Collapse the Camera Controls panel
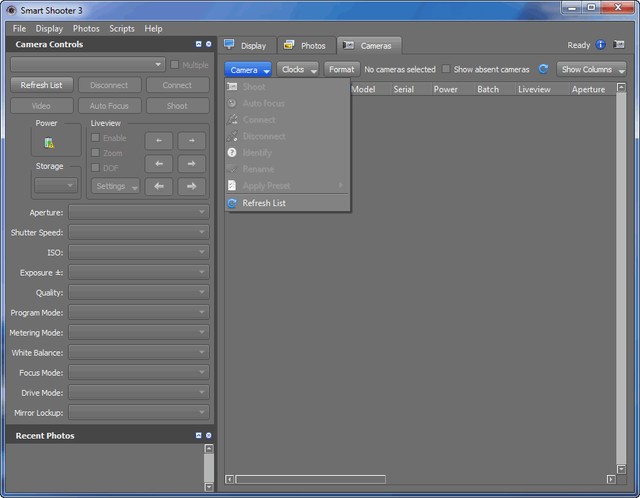The width and height of the screenshot is (640, 498). [198, 45]
